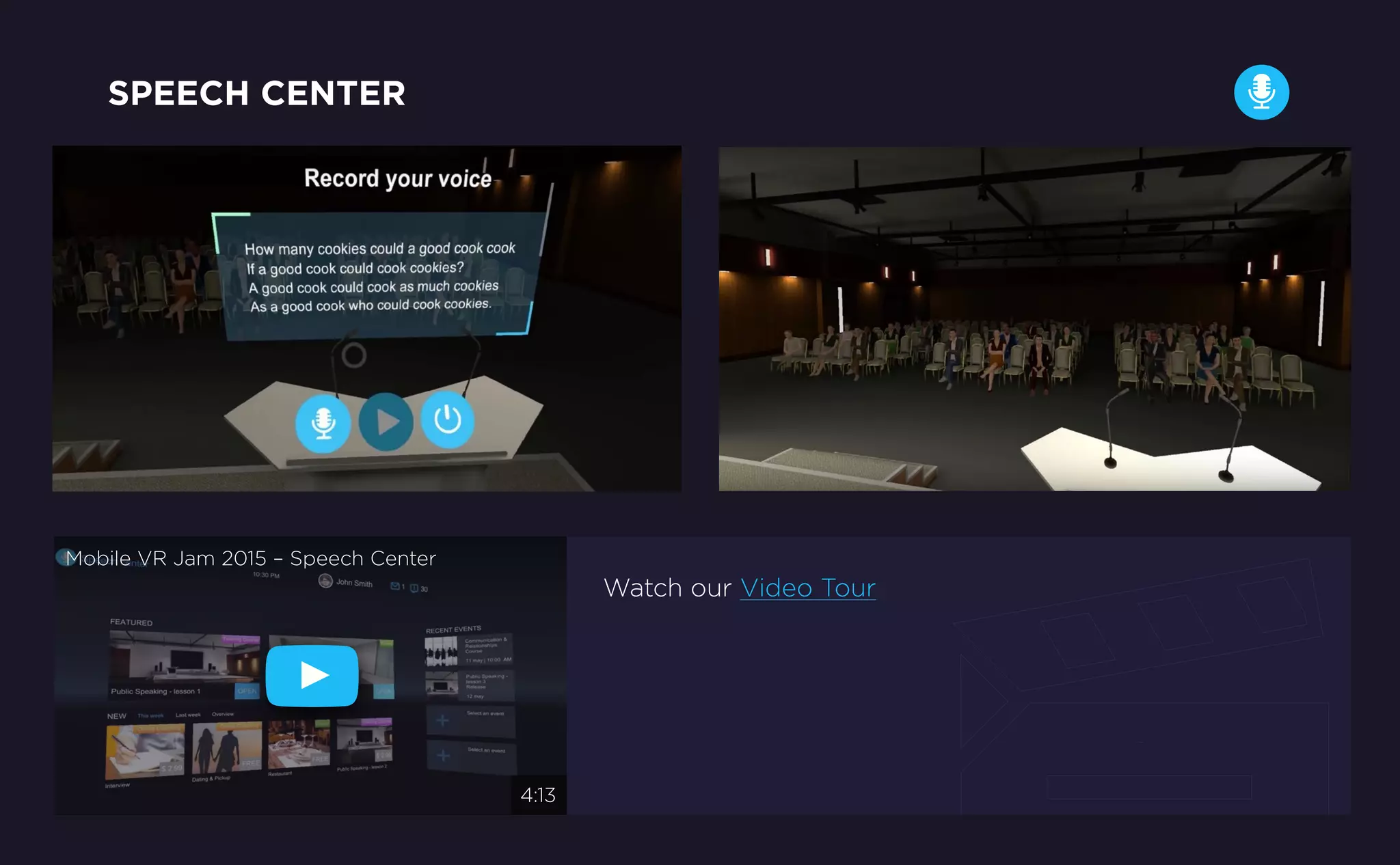Select the Public Speaking - lesson 1 tile

point(184,665)
